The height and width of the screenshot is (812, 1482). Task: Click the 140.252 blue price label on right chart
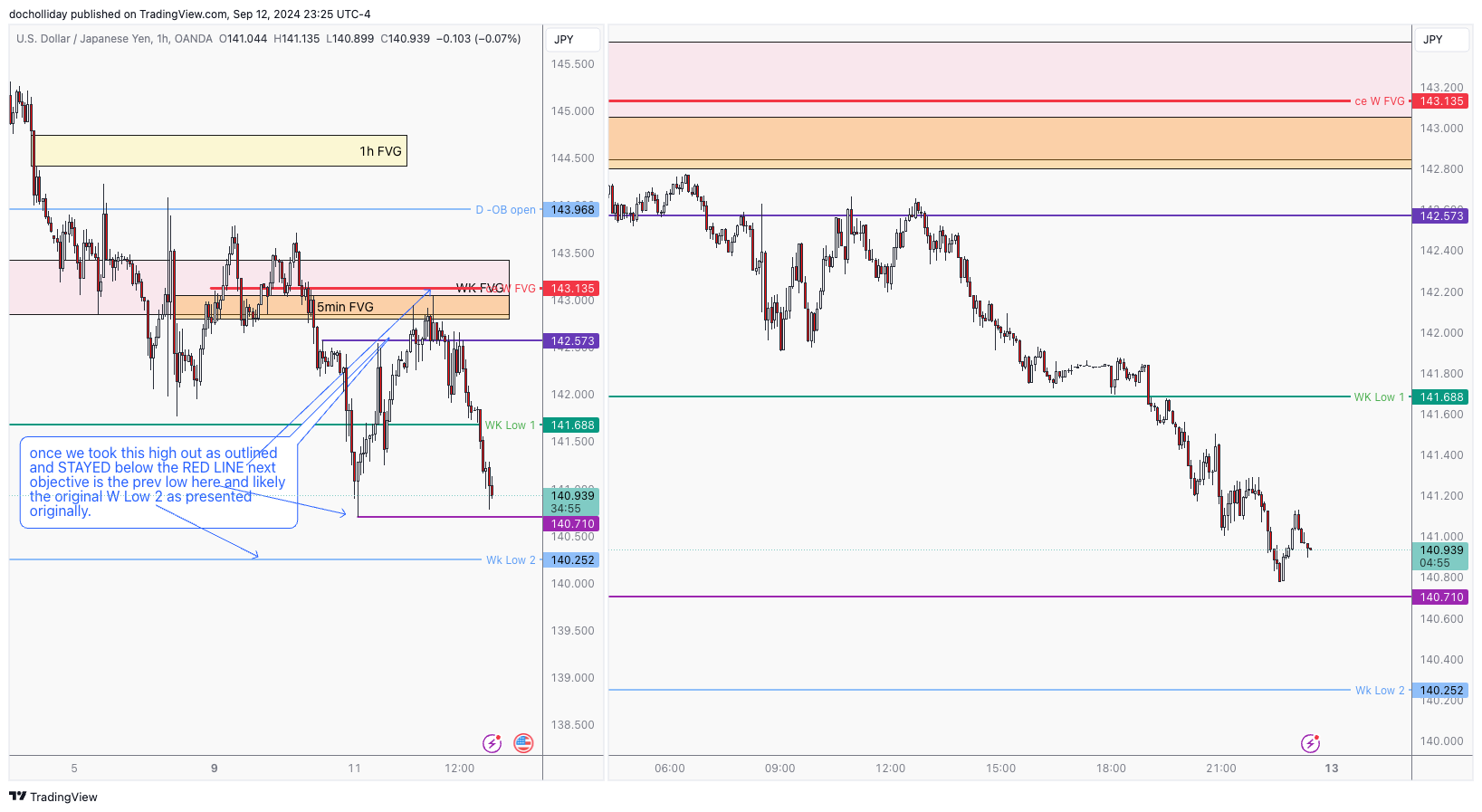tap(1440, 691)
